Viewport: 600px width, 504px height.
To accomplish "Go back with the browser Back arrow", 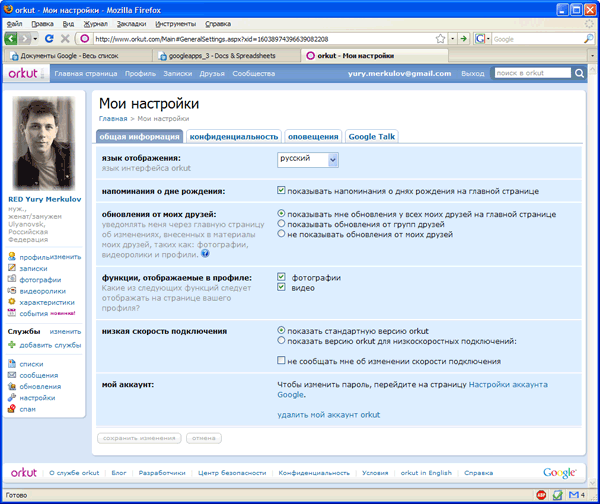I will click(10, 39).
